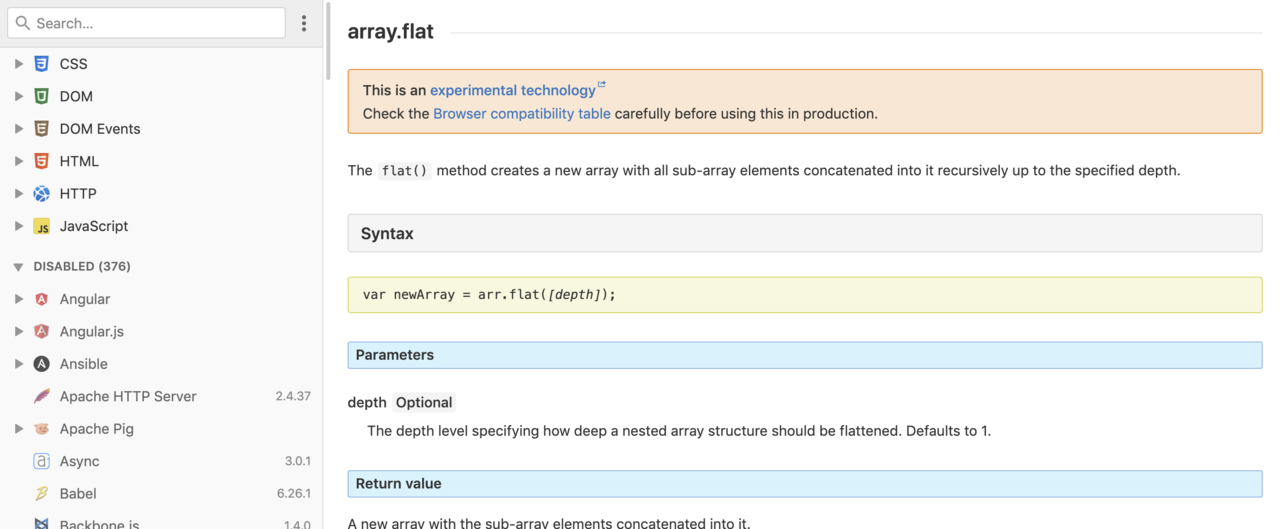The width and height of the screenshot is (1280, 529).
Task: Click the array.flat page heading
Action: point(391,31)
